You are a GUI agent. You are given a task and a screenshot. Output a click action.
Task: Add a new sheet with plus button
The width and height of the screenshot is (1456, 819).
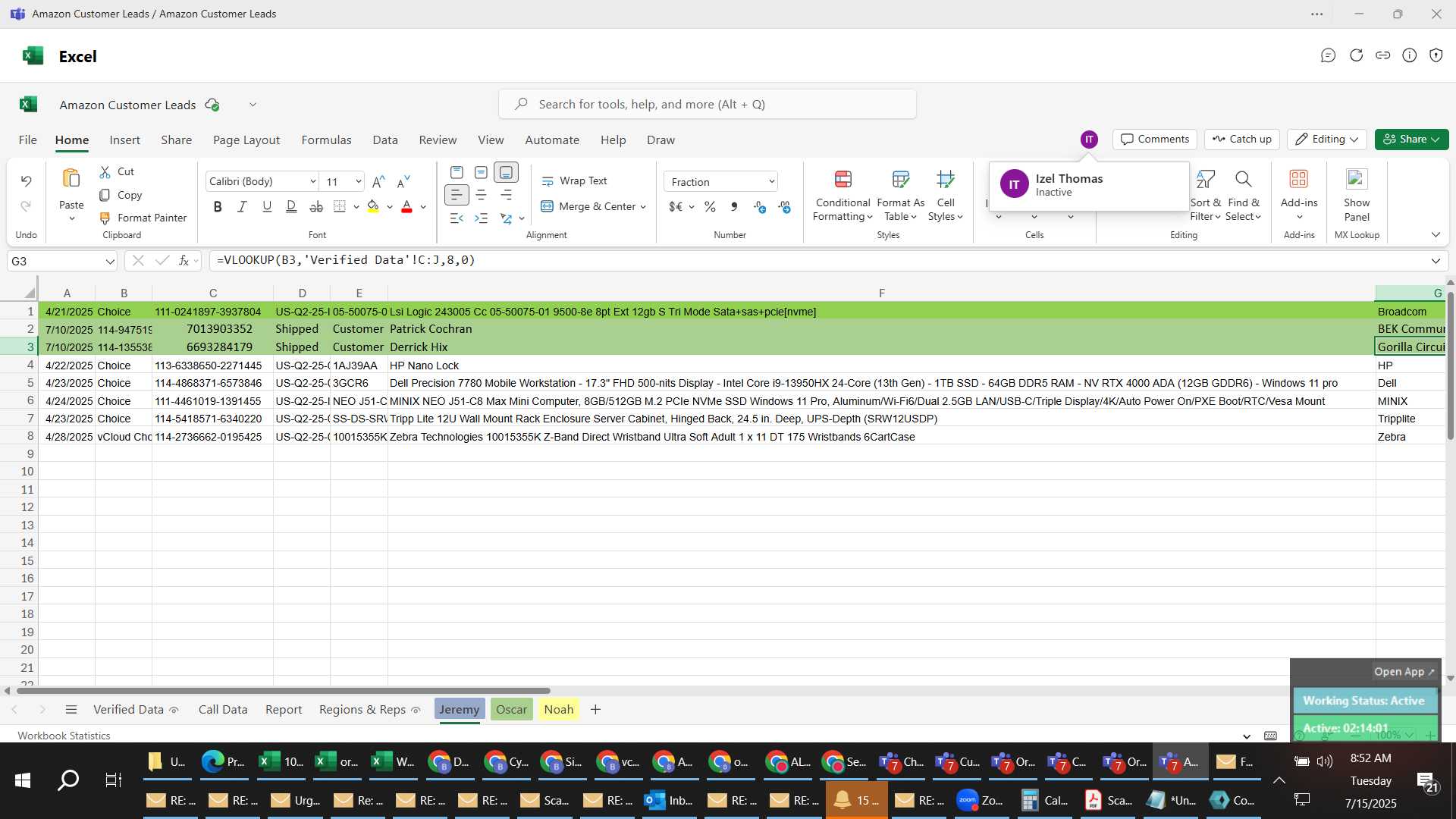[595, 710]
